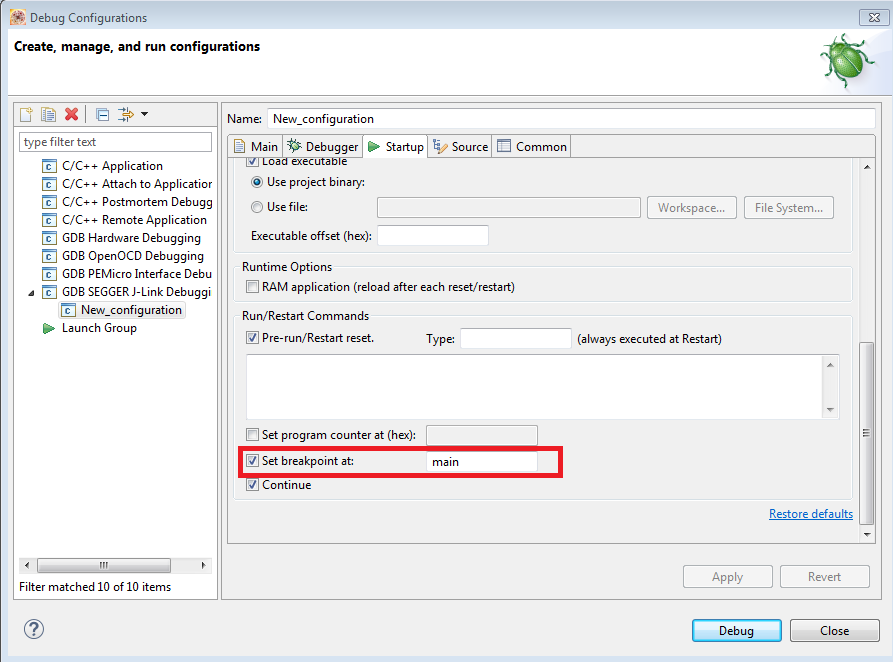
Task: Toggle RAM application checkbox
Action: pyautogui.click(x=252, y=287)
